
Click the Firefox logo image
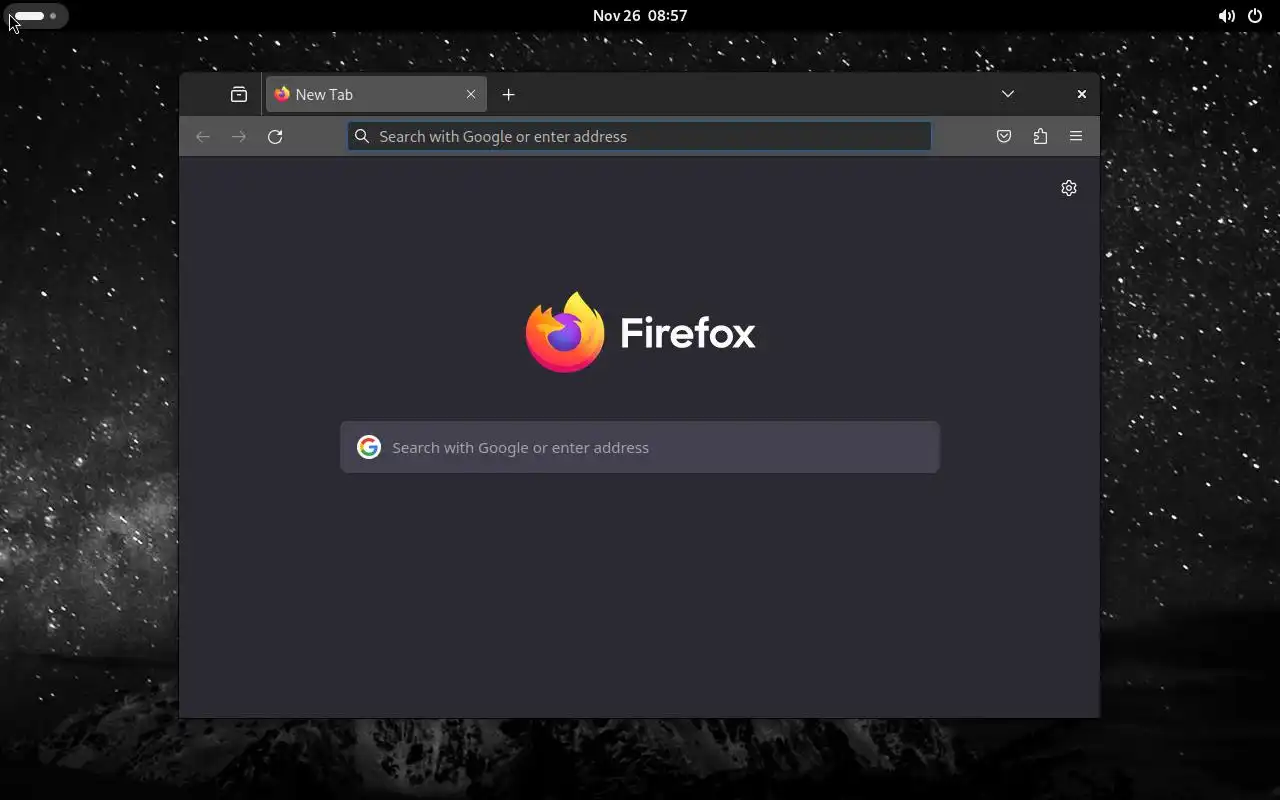(x=565, y=332)
